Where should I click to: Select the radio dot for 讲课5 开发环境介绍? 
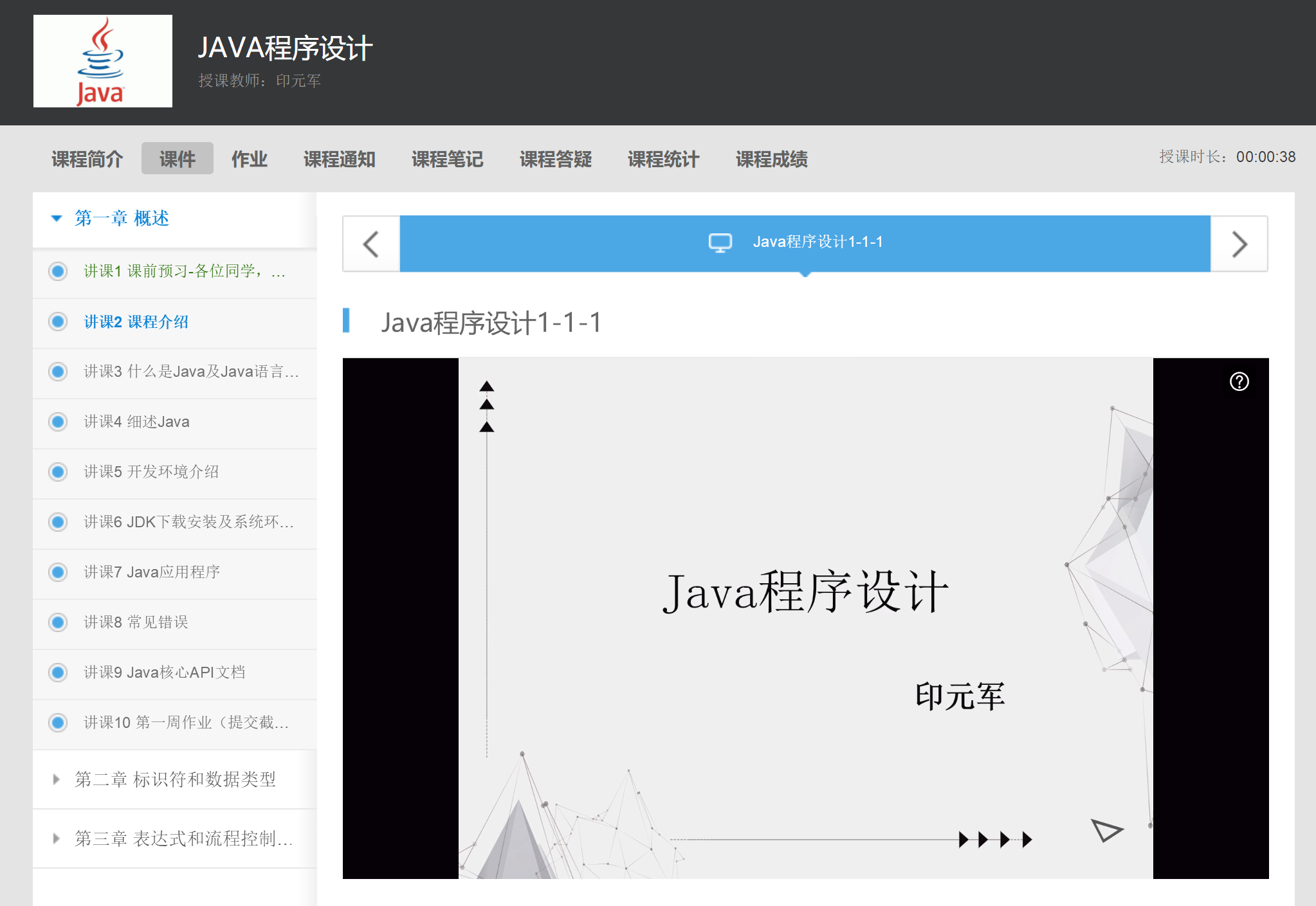pyautogui.click(x=58, y=472)
